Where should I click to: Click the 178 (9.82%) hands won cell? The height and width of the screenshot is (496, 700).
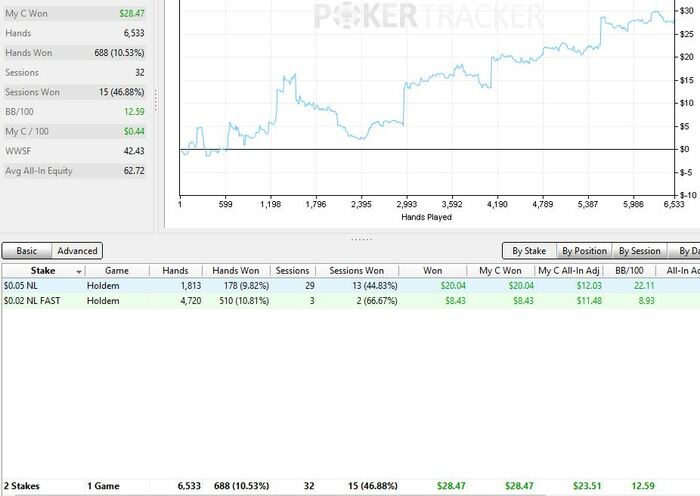click(246, 286)
